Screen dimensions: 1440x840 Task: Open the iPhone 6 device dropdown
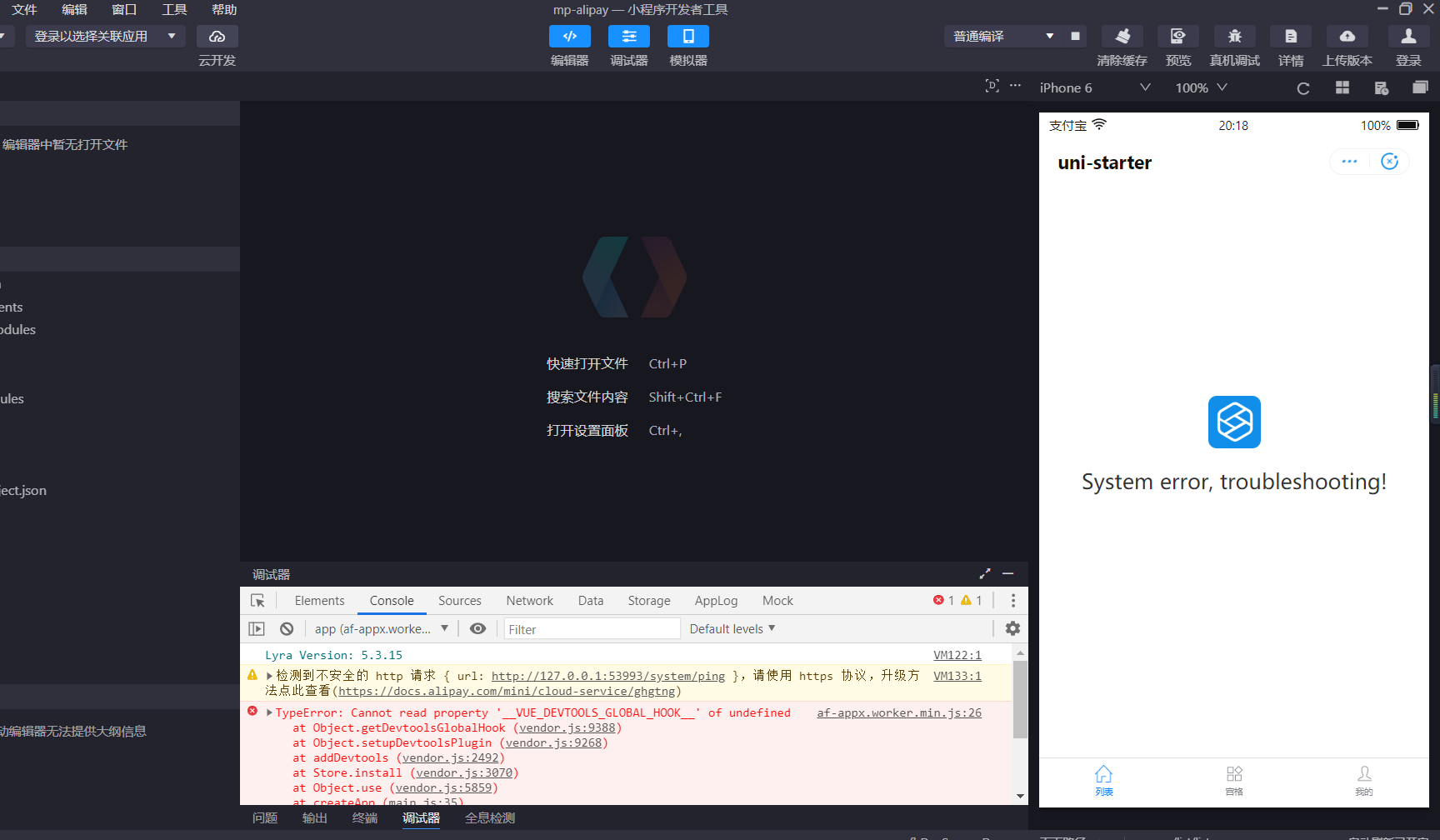coord(1094,88)
